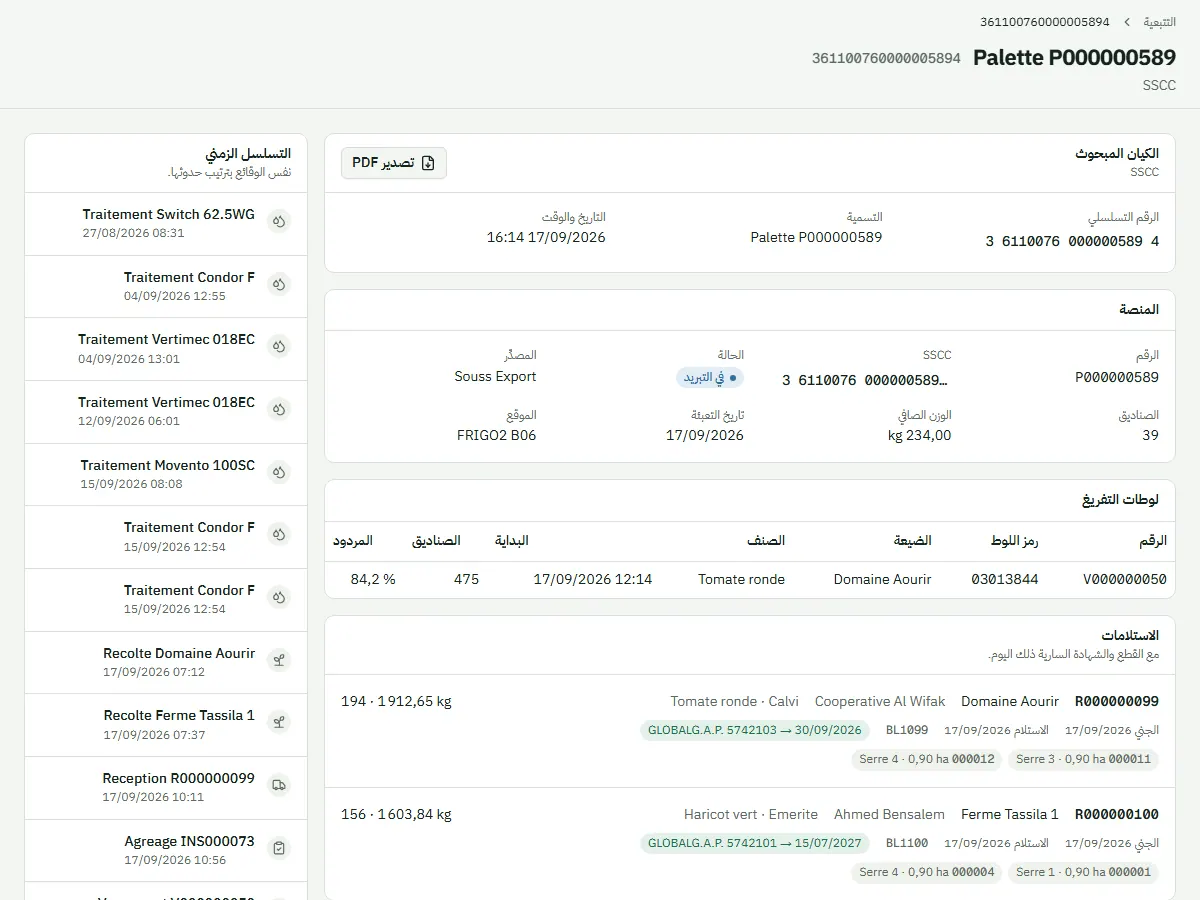Click treatment icon beside Traitement Switch 62.5WG
The image size is (1200, 900).
coord(279,222)
